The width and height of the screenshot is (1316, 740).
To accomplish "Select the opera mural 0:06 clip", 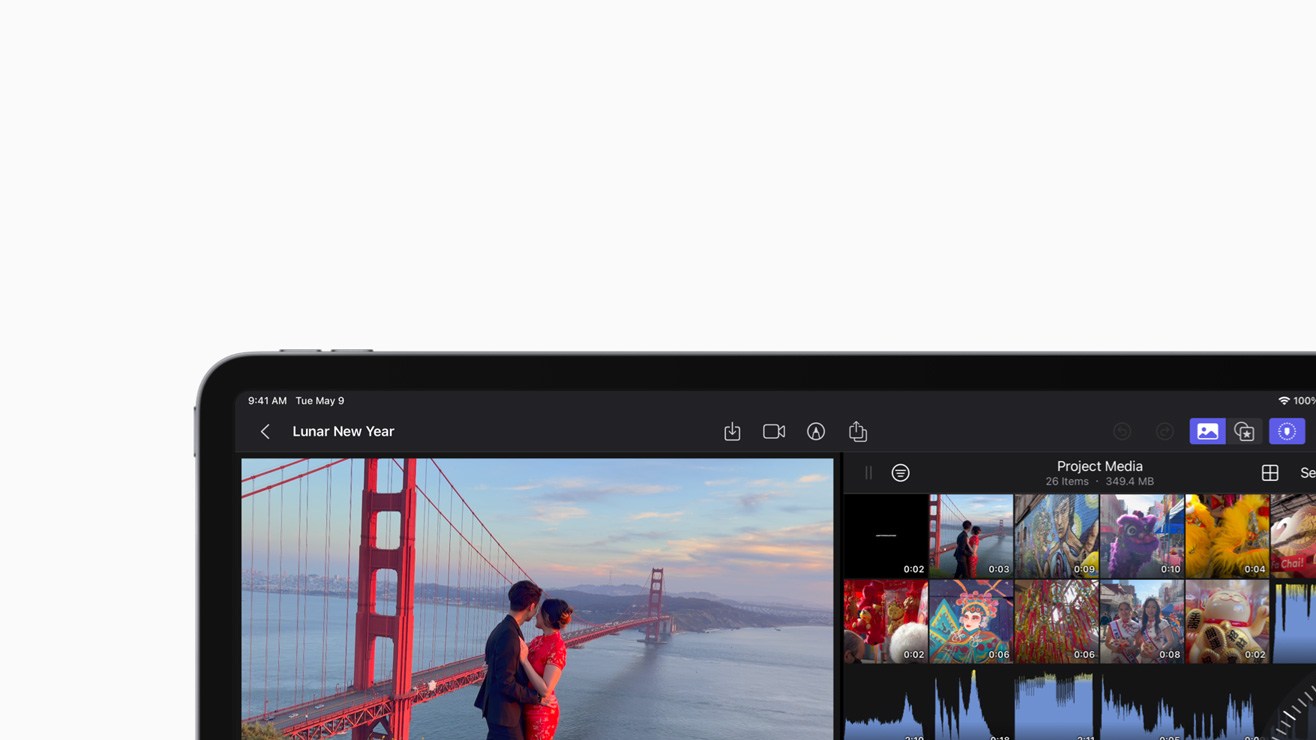I will click(x=971, y=622).
